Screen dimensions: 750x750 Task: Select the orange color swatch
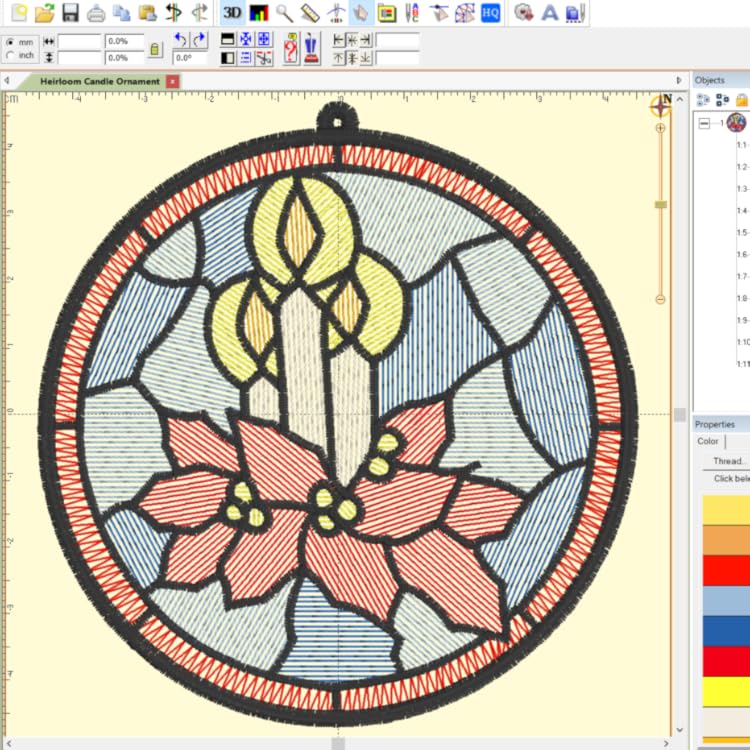726,540
